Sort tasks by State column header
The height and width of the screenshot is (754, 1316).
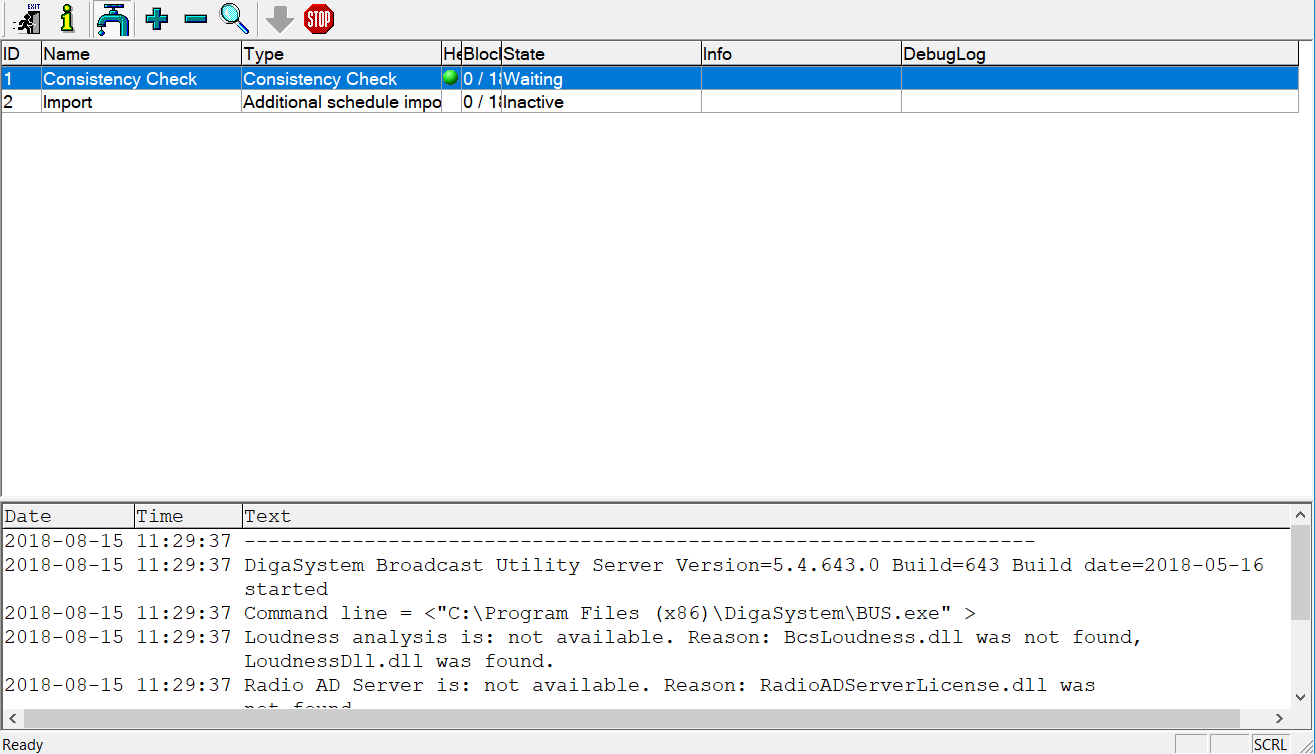(600, 54)
